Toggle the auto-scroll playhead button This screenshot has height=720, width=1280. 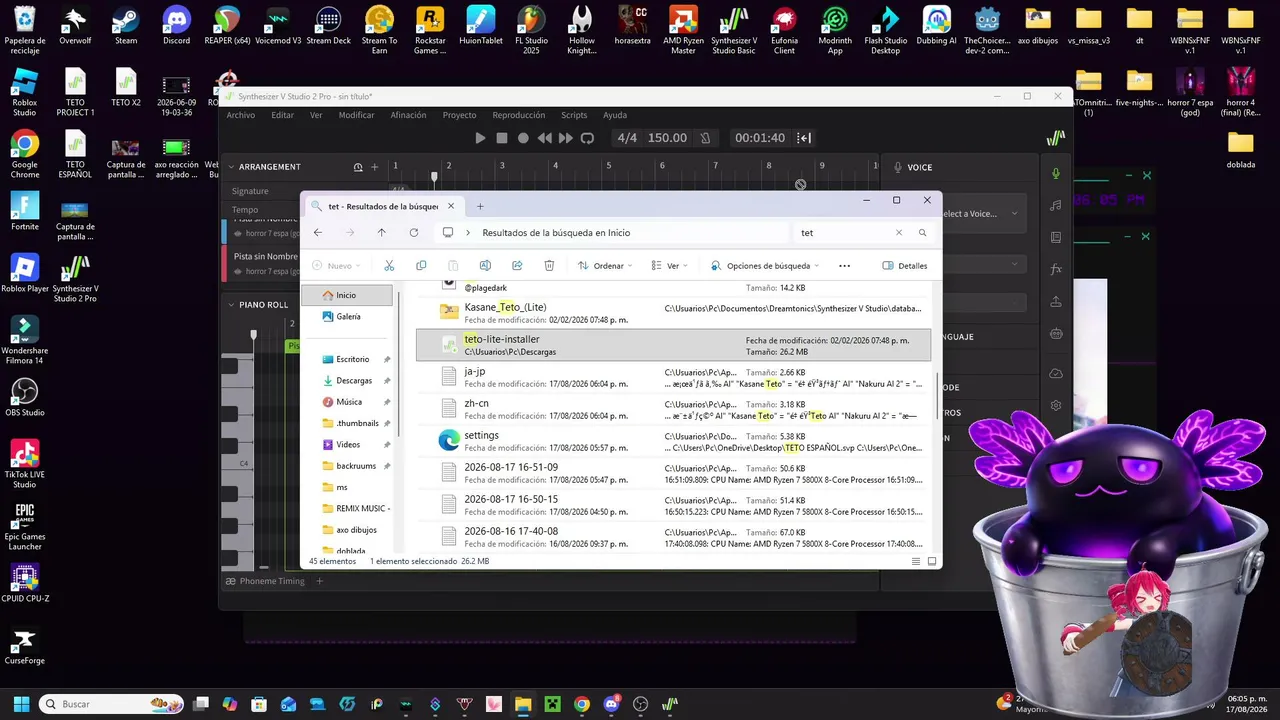pyautogui.click(x=804, y=138)
